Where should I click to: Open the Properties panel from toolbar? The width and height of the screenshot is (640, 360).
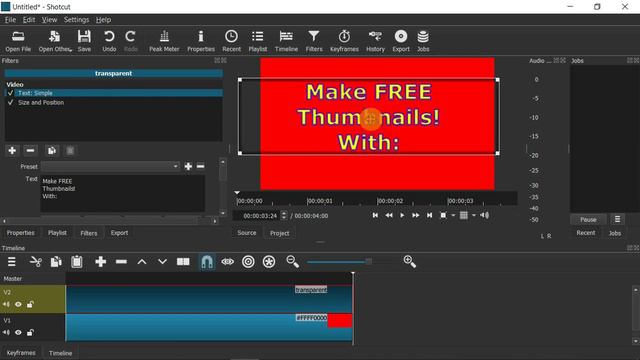click(x=201, y=41)
